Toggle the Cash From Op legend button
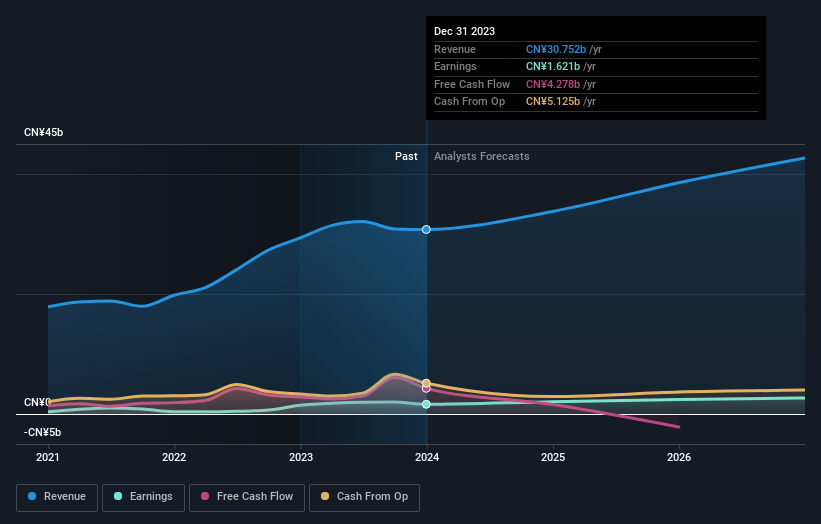This screenshot has height=524, width=821. pos(364,497)
